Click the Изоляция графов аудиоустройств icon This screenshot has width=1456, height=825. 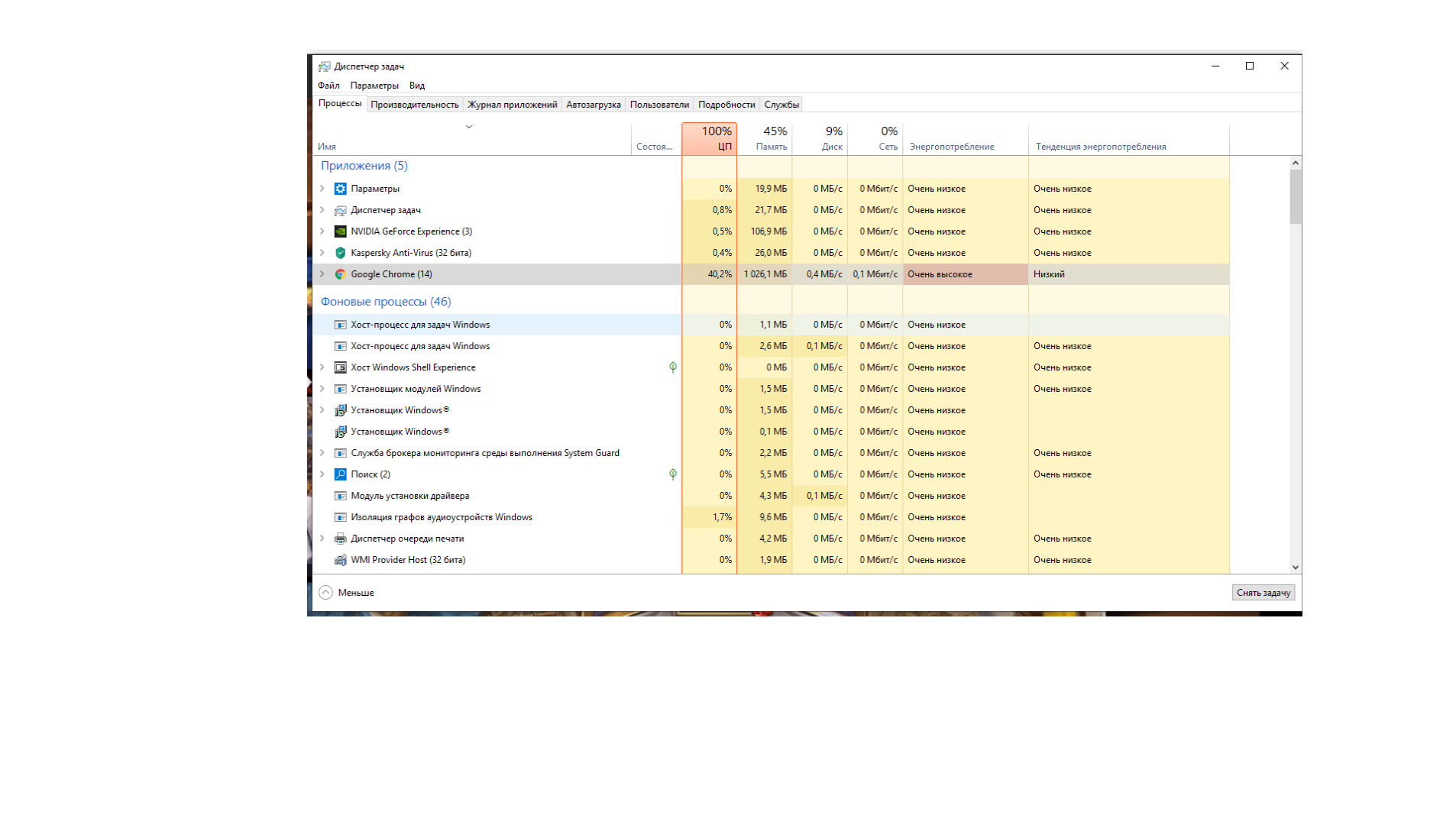341,517
